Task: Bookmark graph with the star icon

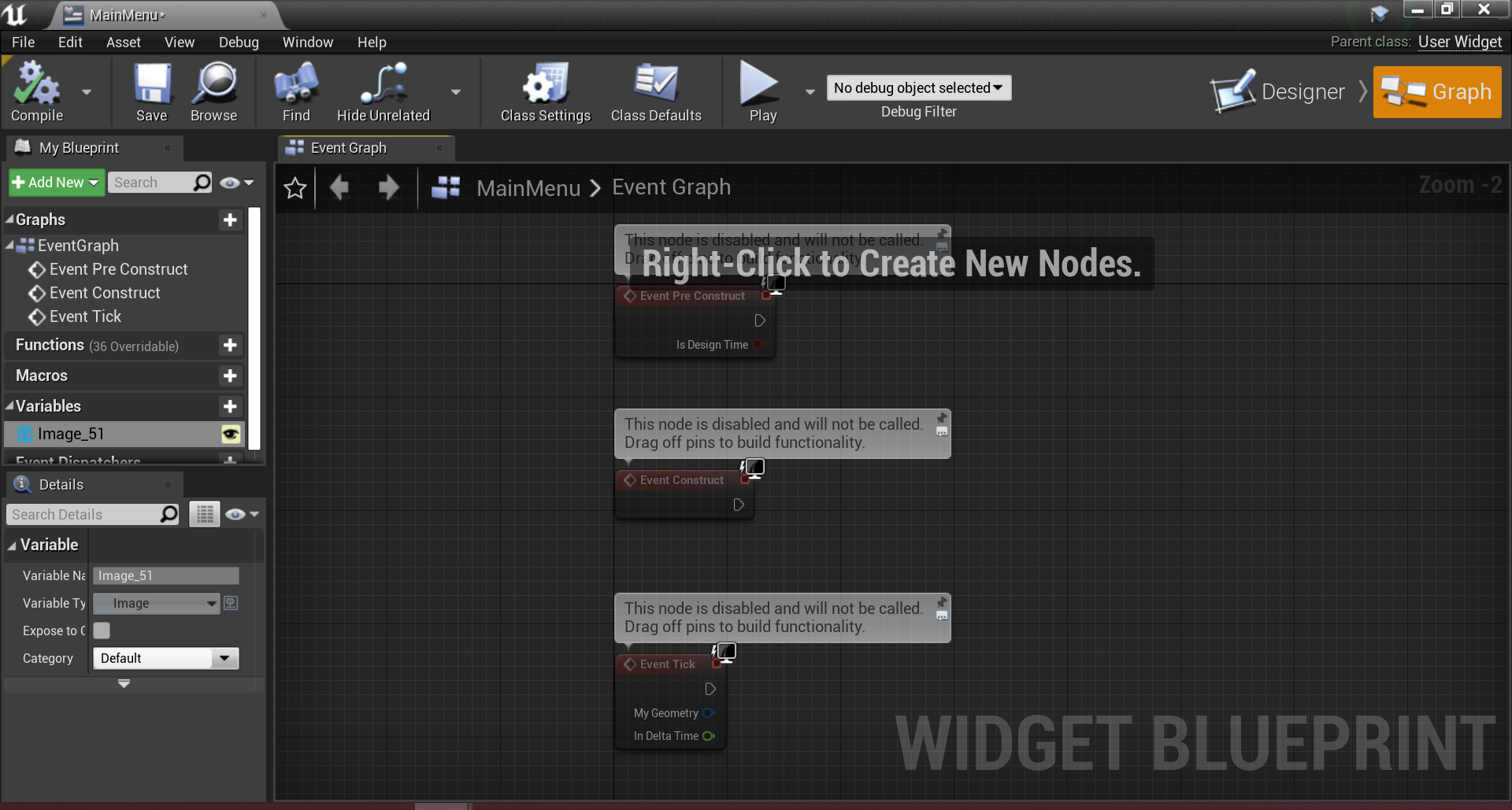Action: (295, 188)
